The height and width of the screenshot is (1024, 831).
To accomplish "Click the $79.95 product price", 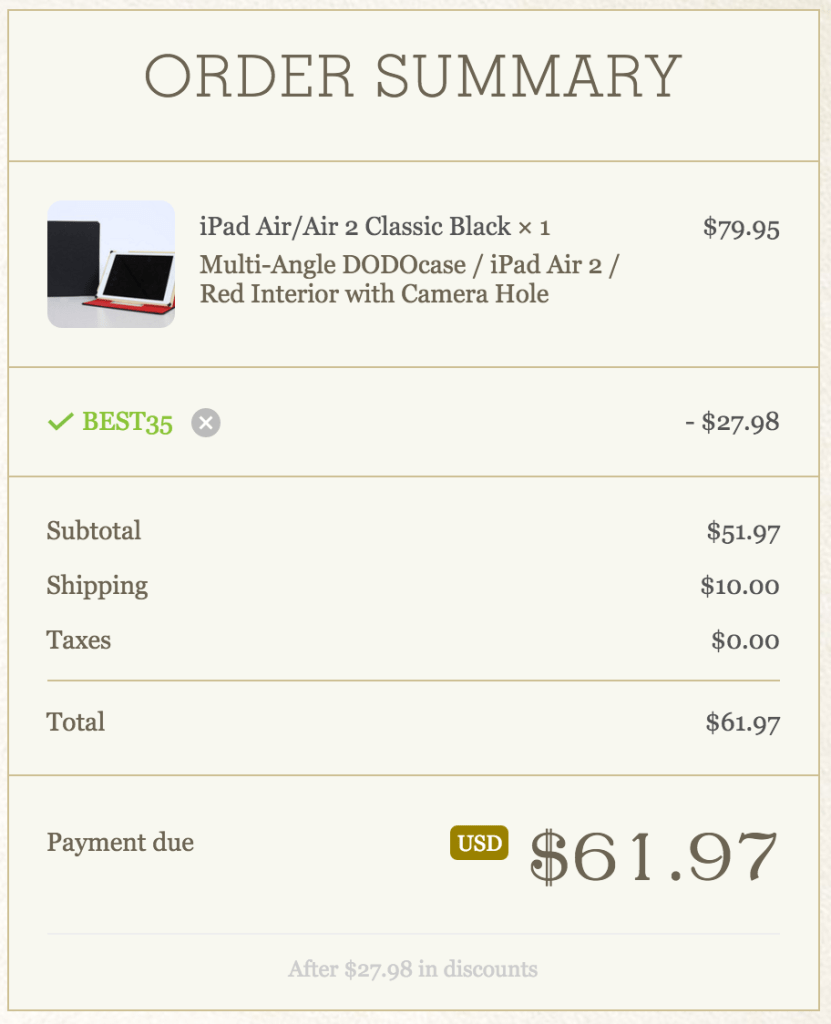I will point(740,228).
